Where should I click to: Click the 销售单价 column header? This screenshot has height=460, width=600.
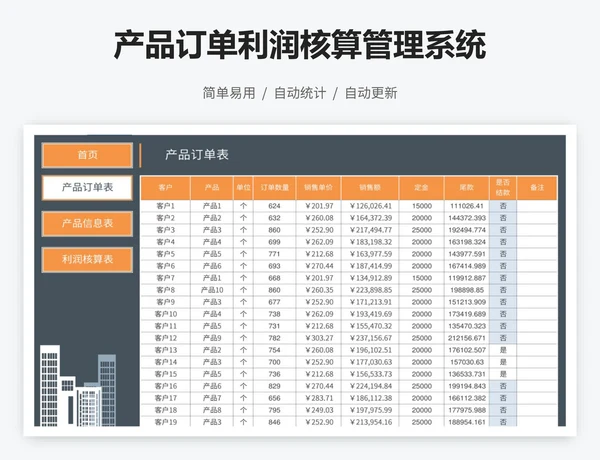click(318, 188)
